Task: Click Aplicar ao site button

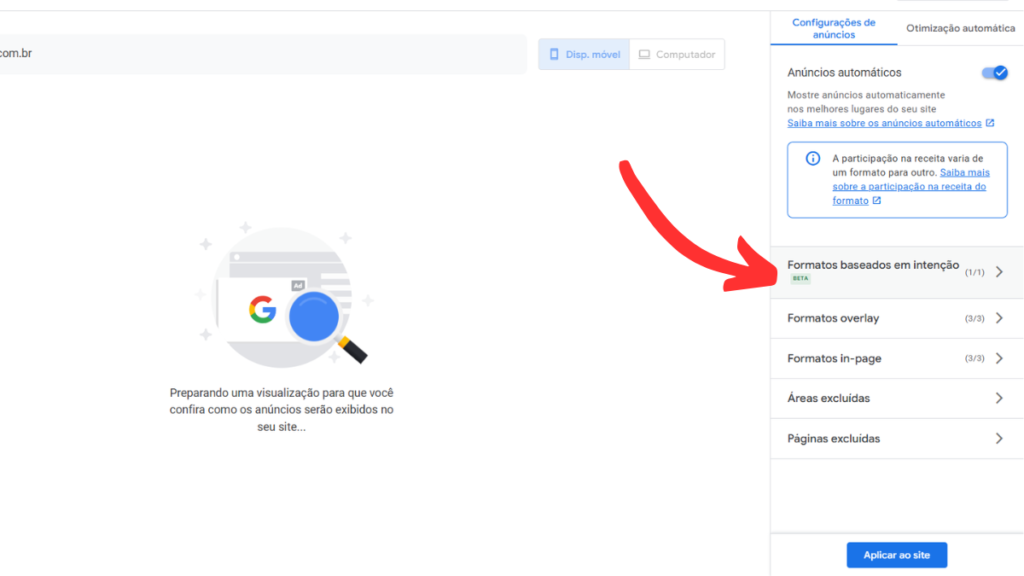Action: (897, 555)
